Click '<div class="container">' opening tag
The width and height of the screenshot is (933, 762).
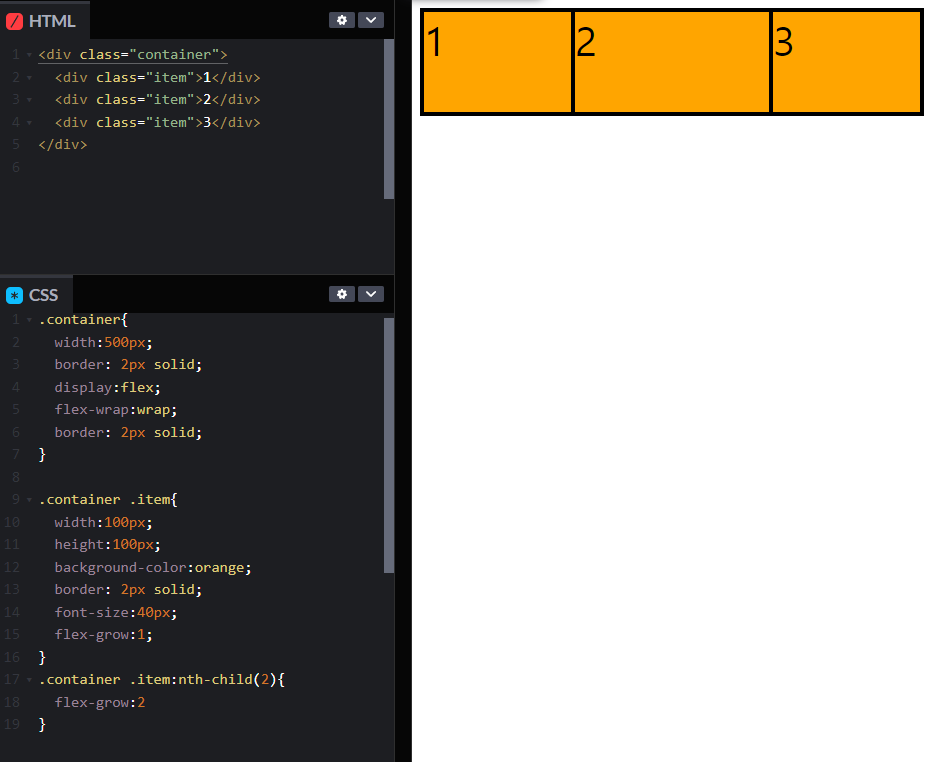click(133, 55)
